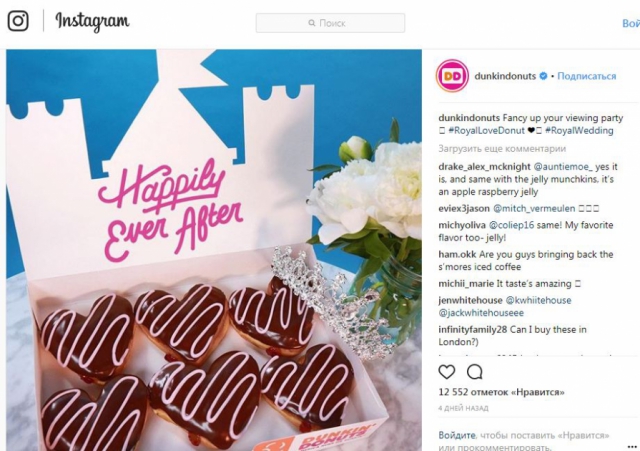This screenshot has width=640, height=451.
Task: Open the @mitch_vermeulen mention link
Action: tap(534, 209)
